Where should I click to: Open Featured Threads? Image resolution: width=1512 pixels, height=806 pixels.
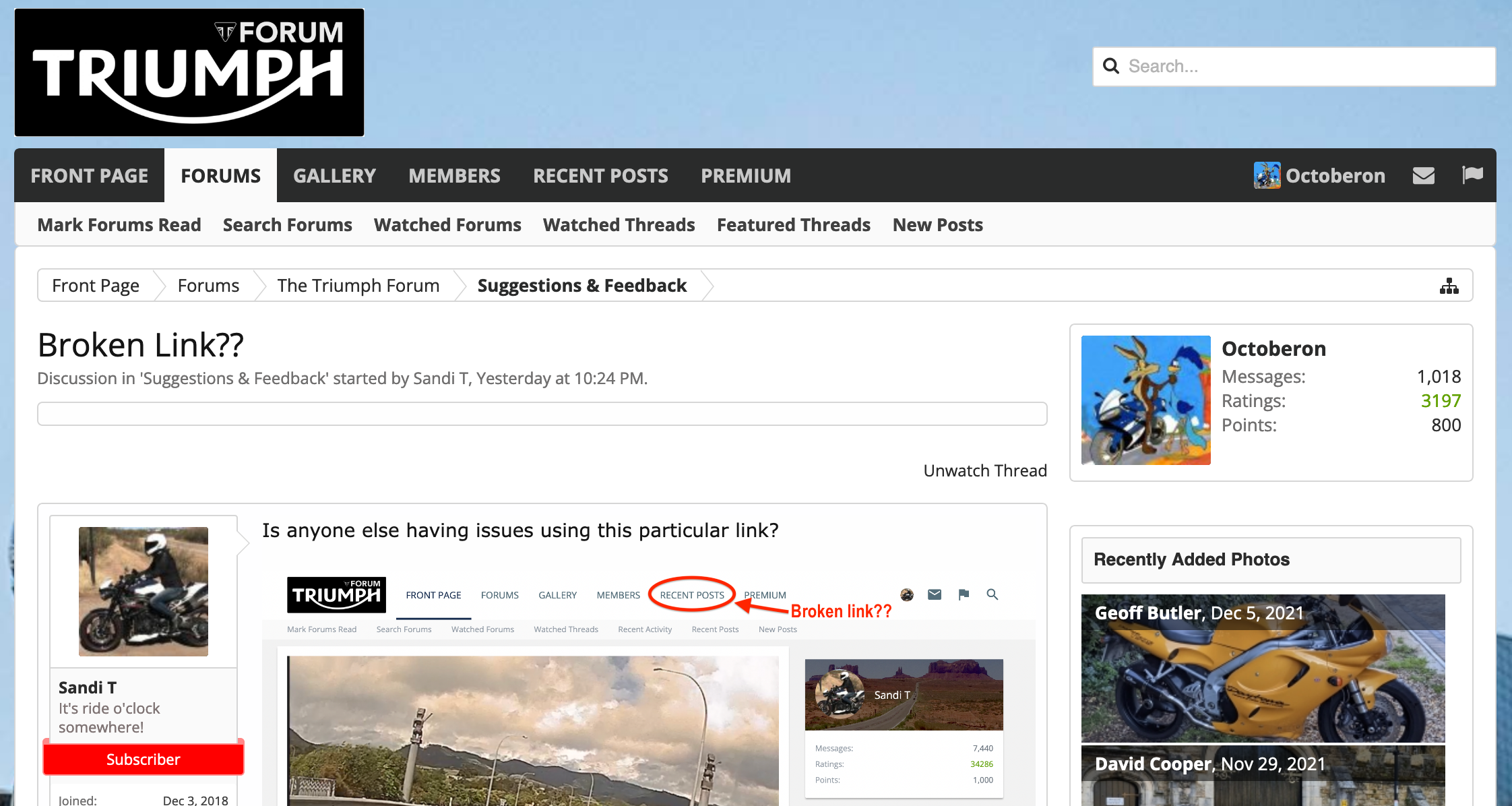[794, 224]
